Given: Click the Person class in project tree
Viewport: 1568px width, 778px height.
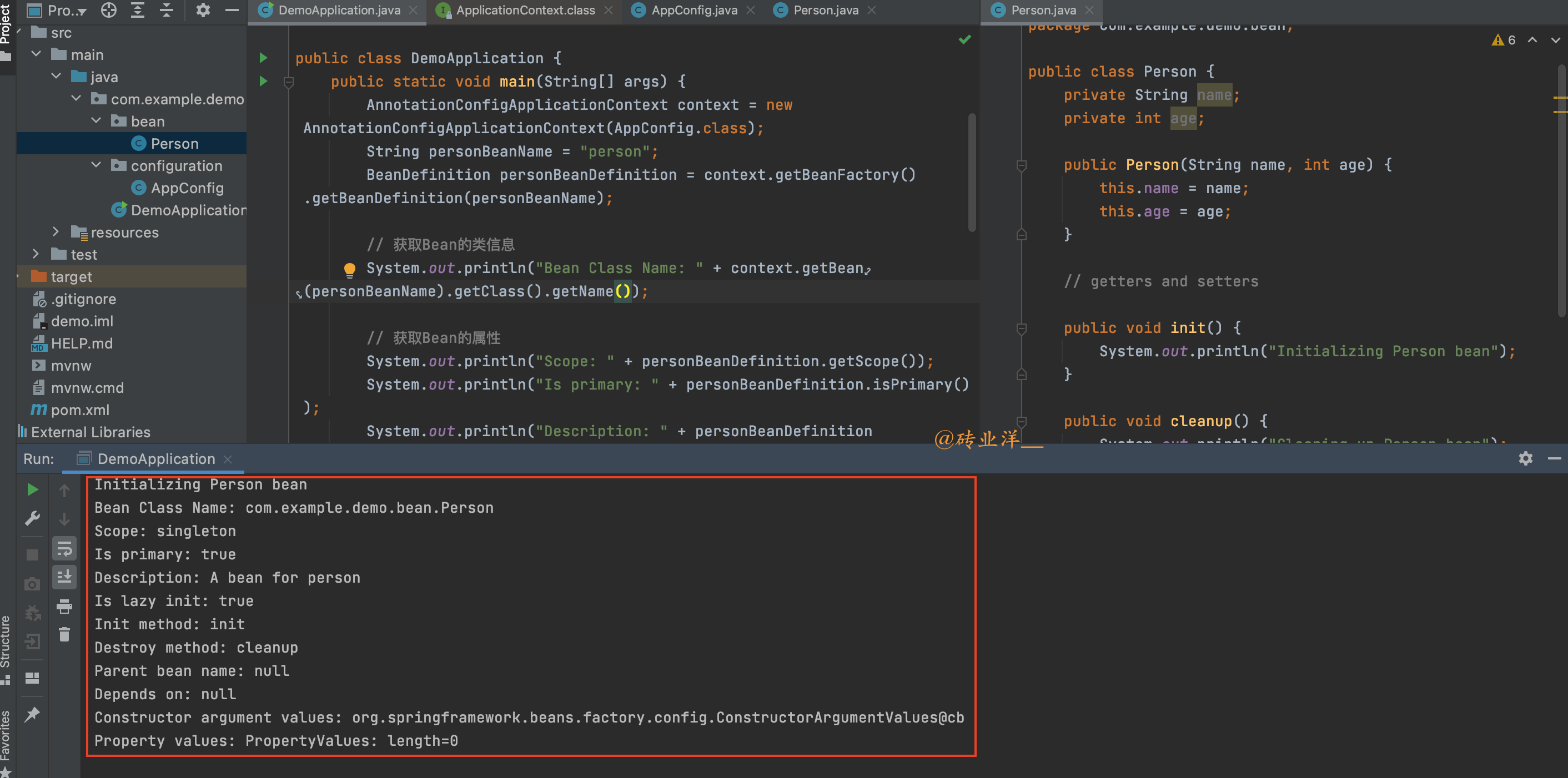Looking at the screenshot, I should pyautogui.click(x=175, y=143).
